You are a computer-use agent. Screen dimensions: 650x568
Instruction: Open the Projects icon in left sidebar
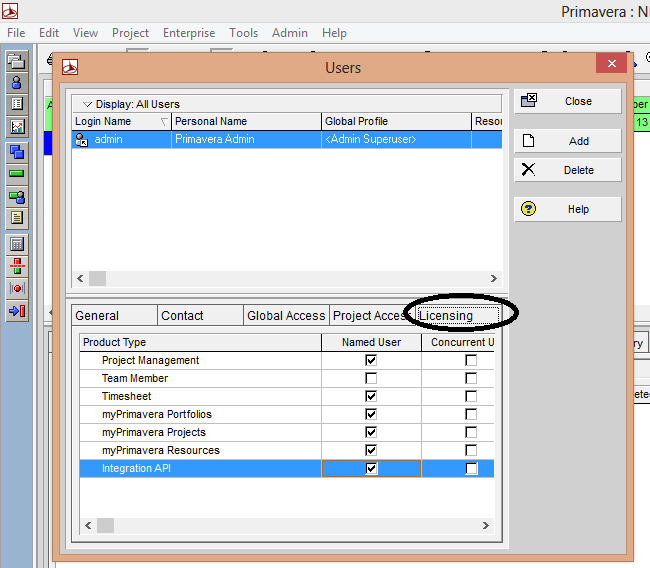(17, 61)
